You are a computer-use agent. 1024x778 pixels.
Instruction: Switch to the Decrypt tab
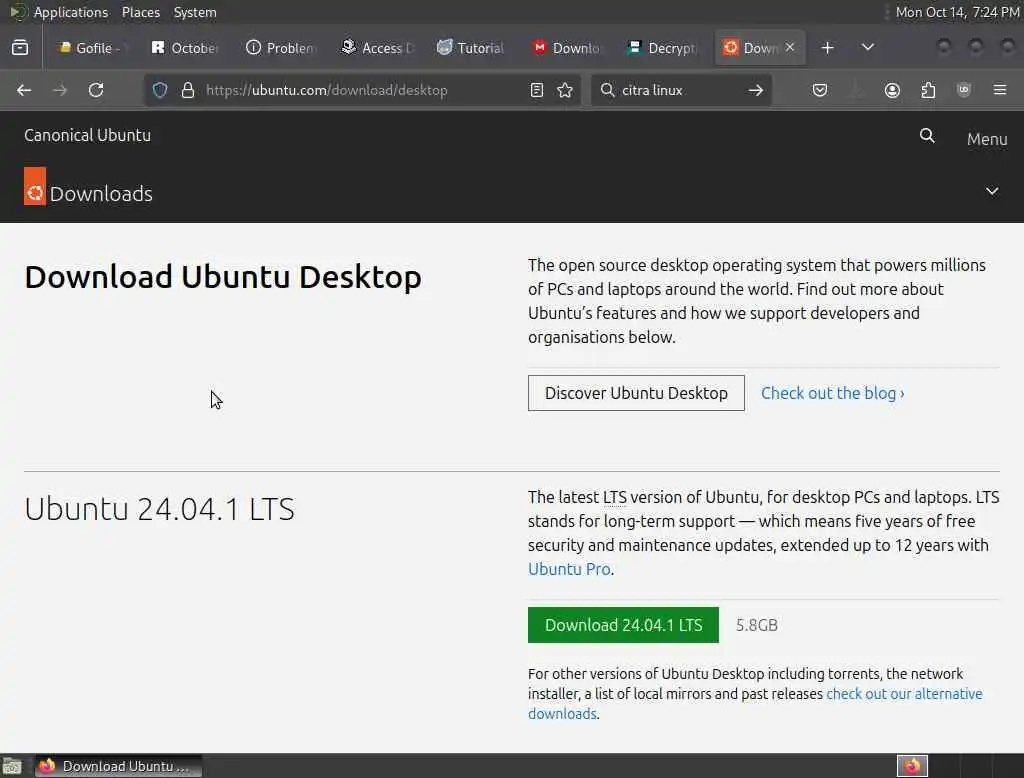click(662, 48)
